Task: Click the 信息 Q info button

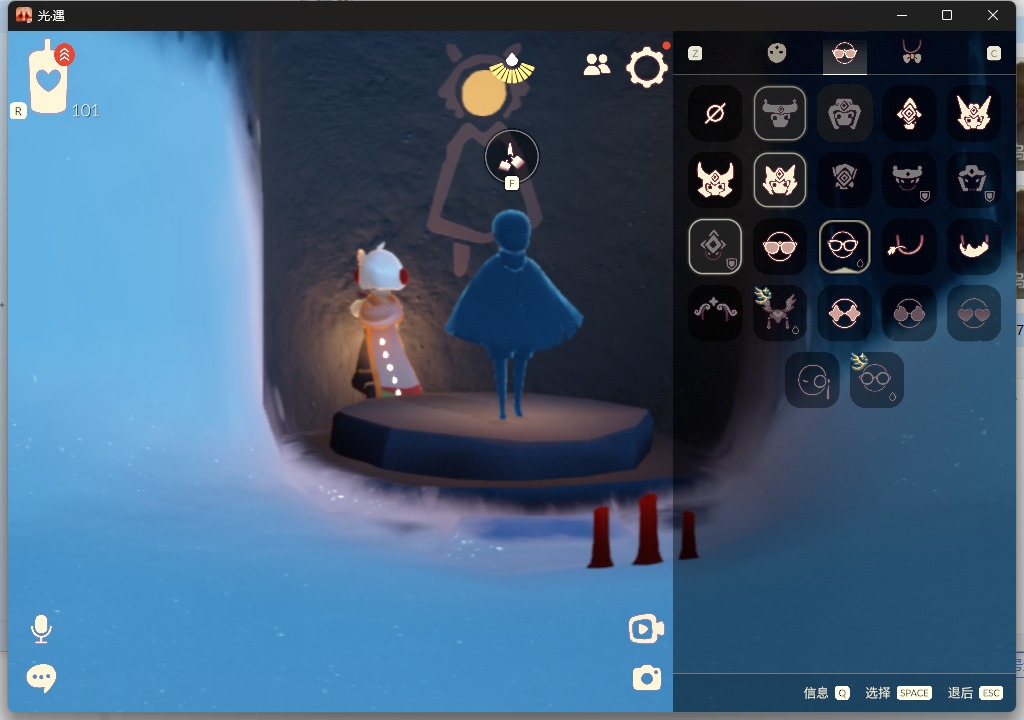Action: 826,693
